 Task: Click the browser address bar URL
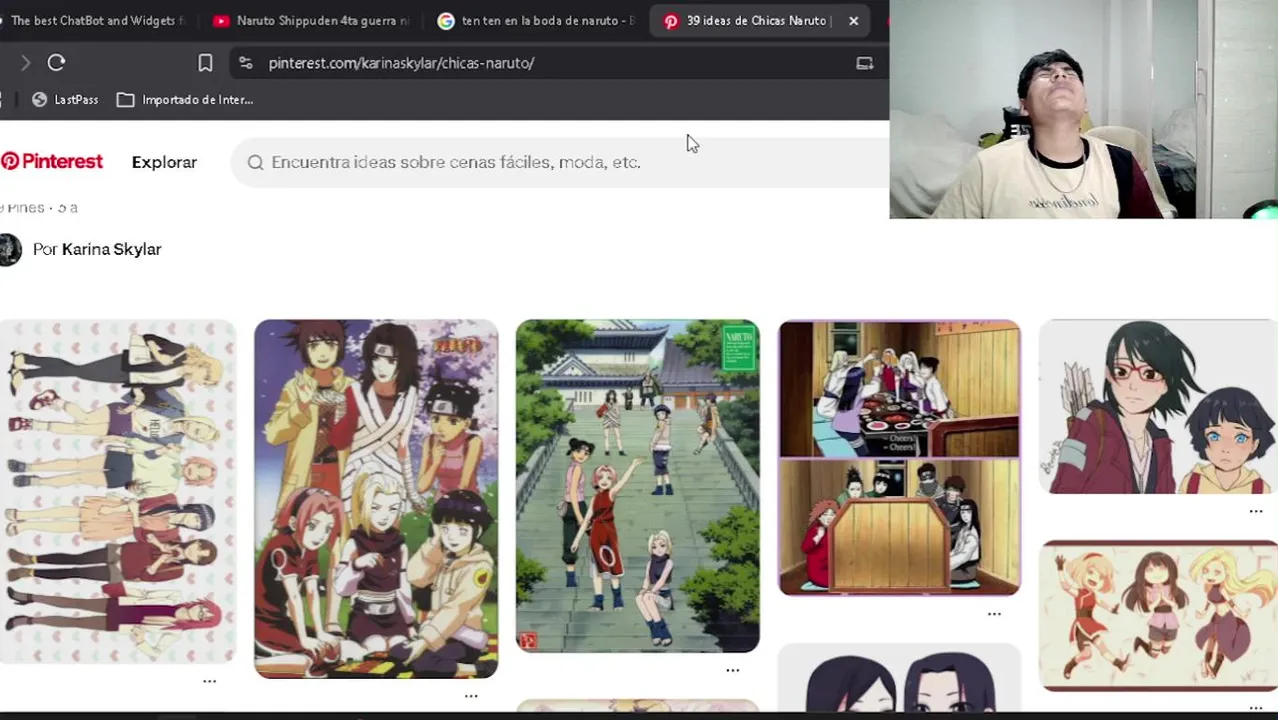point(401,63)
